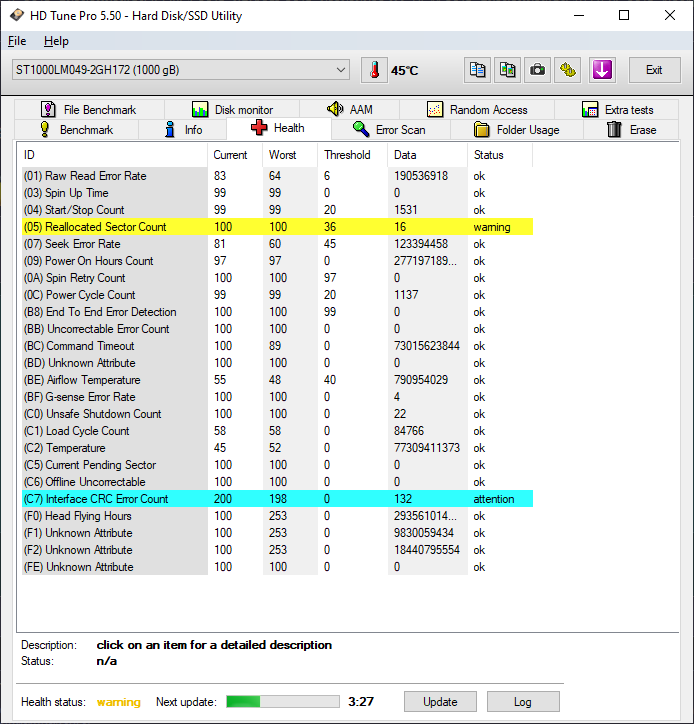Click the Update button
694x724 pixels.
pos(440,701)
